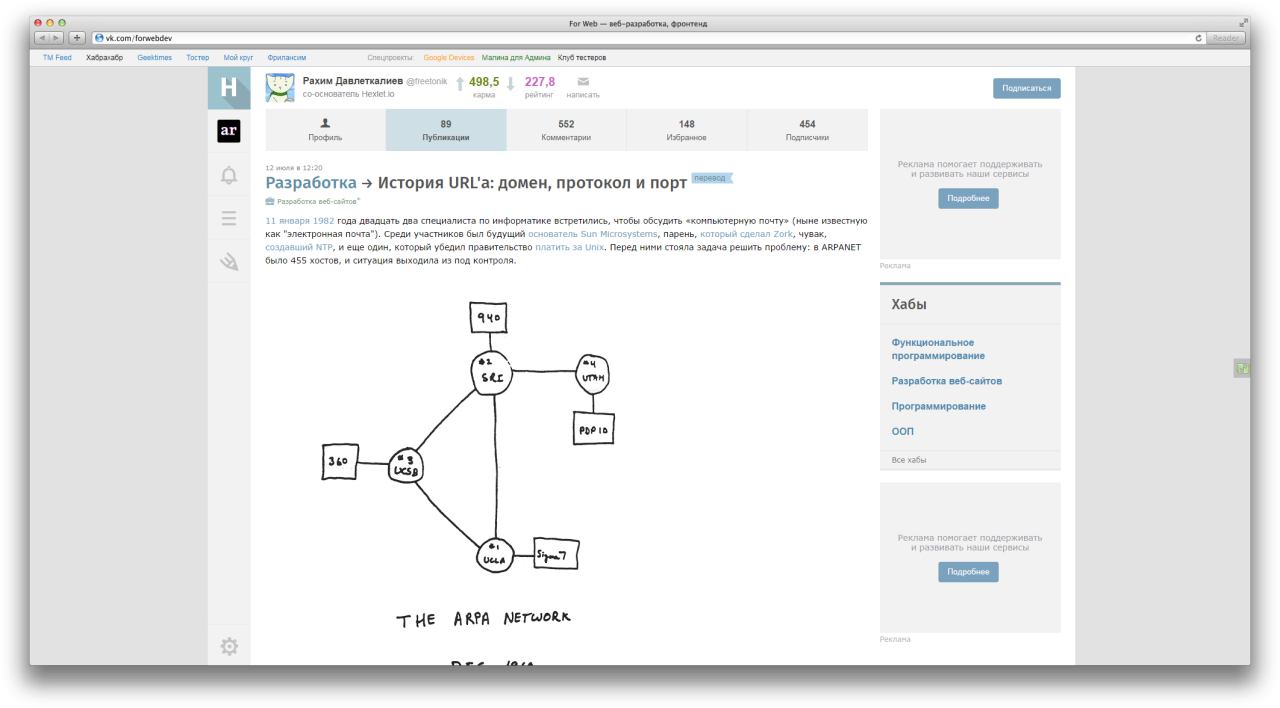
Task: Follow the "11 января 1982" link
Action: click(x=299, y=219)
